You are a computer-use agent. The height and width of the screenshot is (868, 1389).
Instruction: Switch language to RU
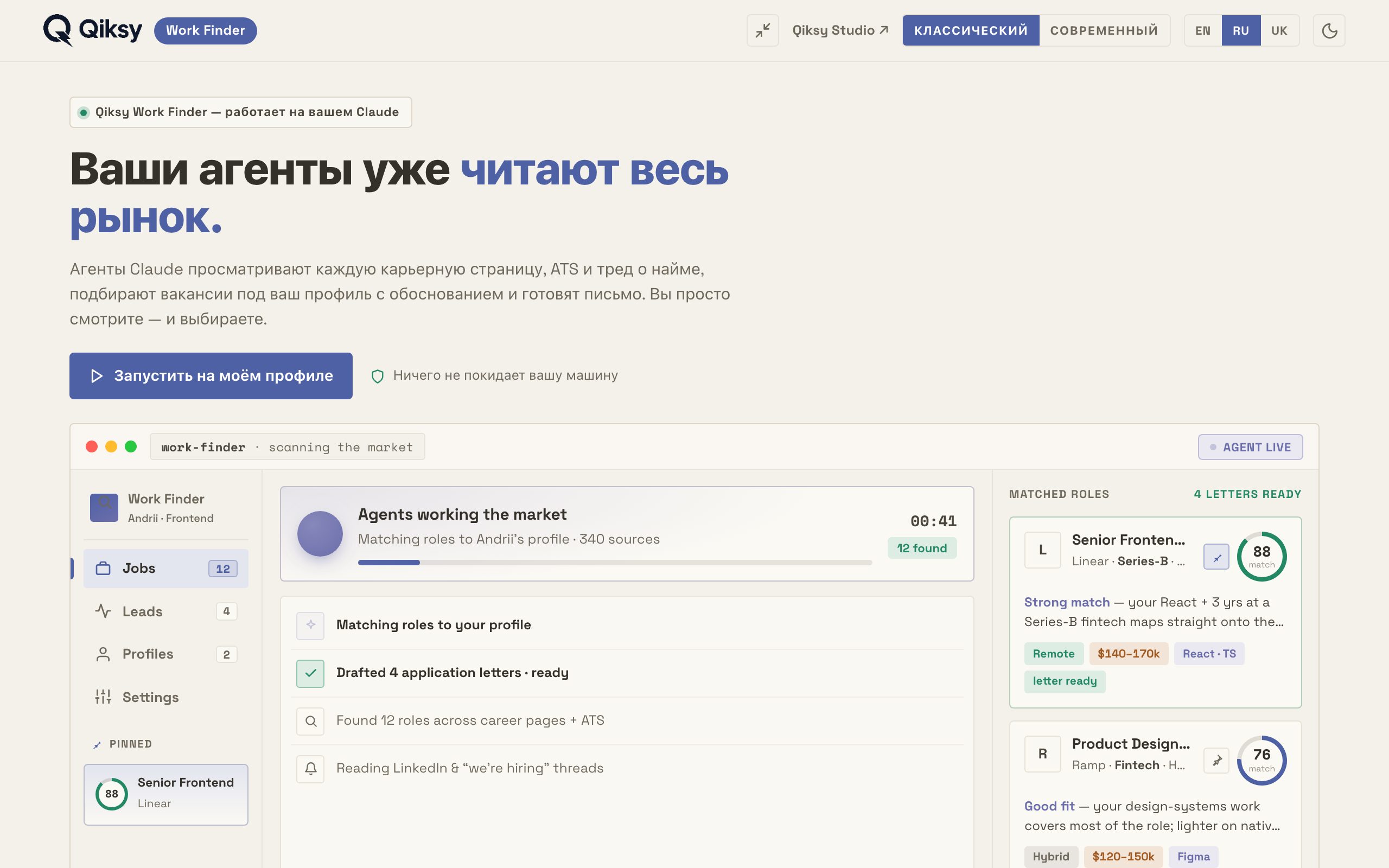click(x=1241, y=30)
